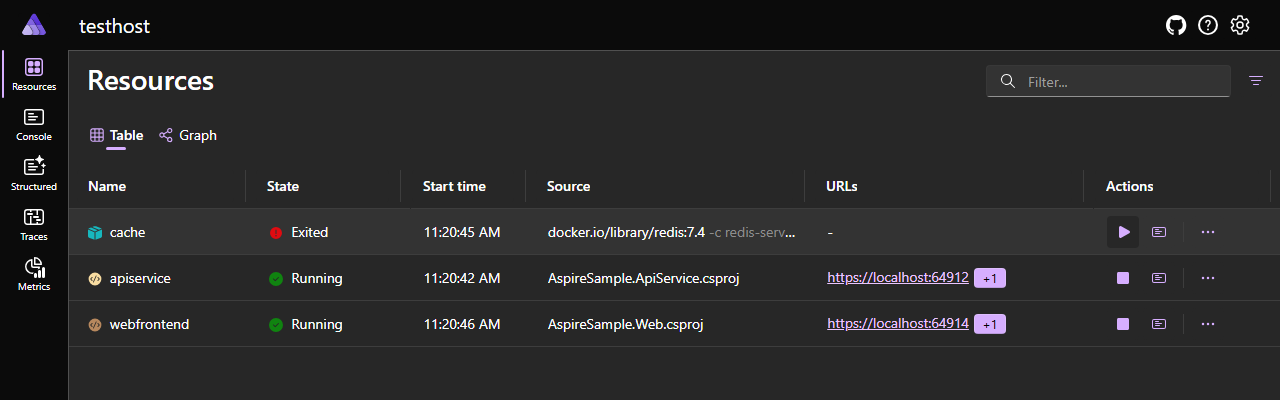Sort by Start time column header
This screenshot has width=1280, height=400.
pos(454,186)
